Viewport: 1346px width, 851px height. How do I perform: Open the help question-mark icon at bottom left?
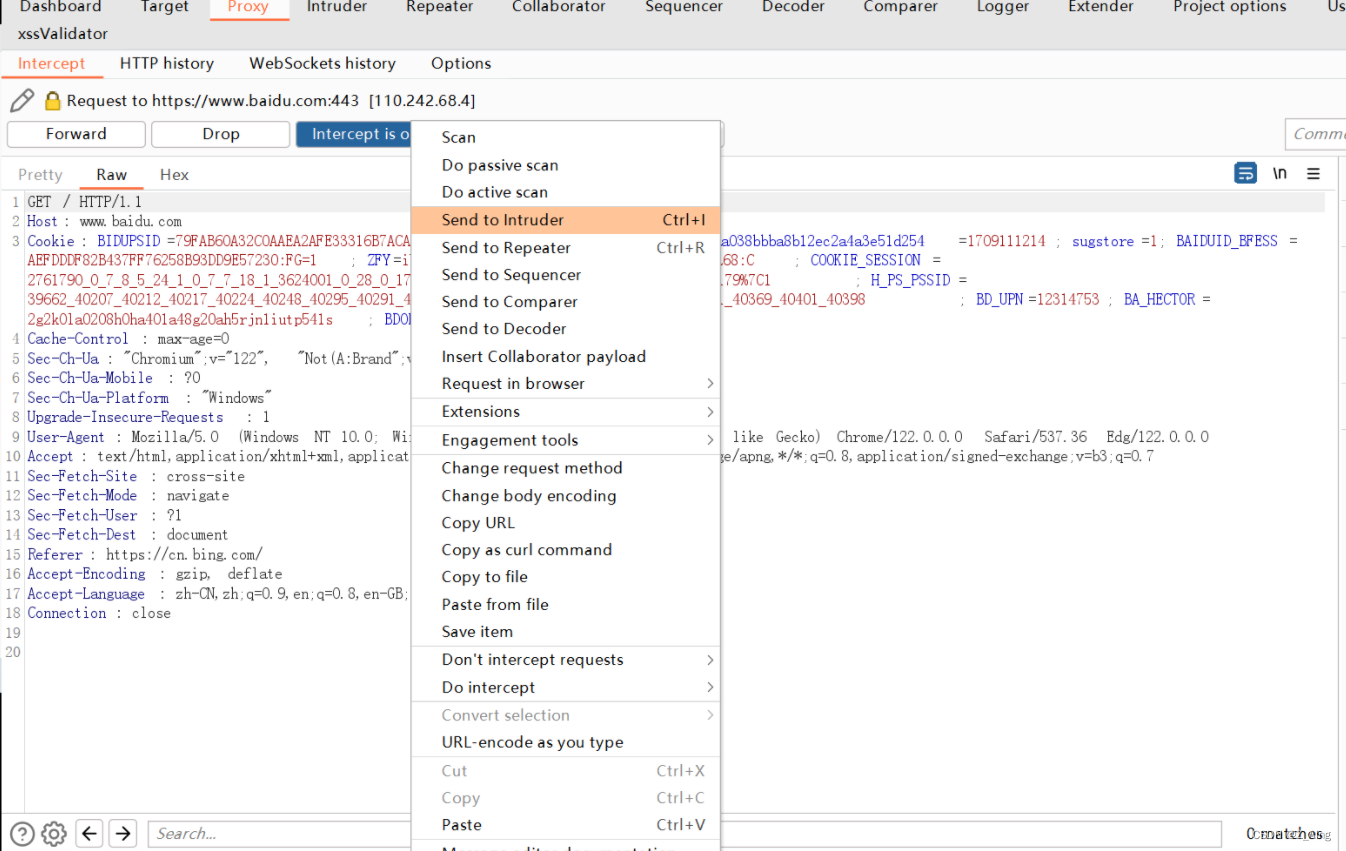21,833
